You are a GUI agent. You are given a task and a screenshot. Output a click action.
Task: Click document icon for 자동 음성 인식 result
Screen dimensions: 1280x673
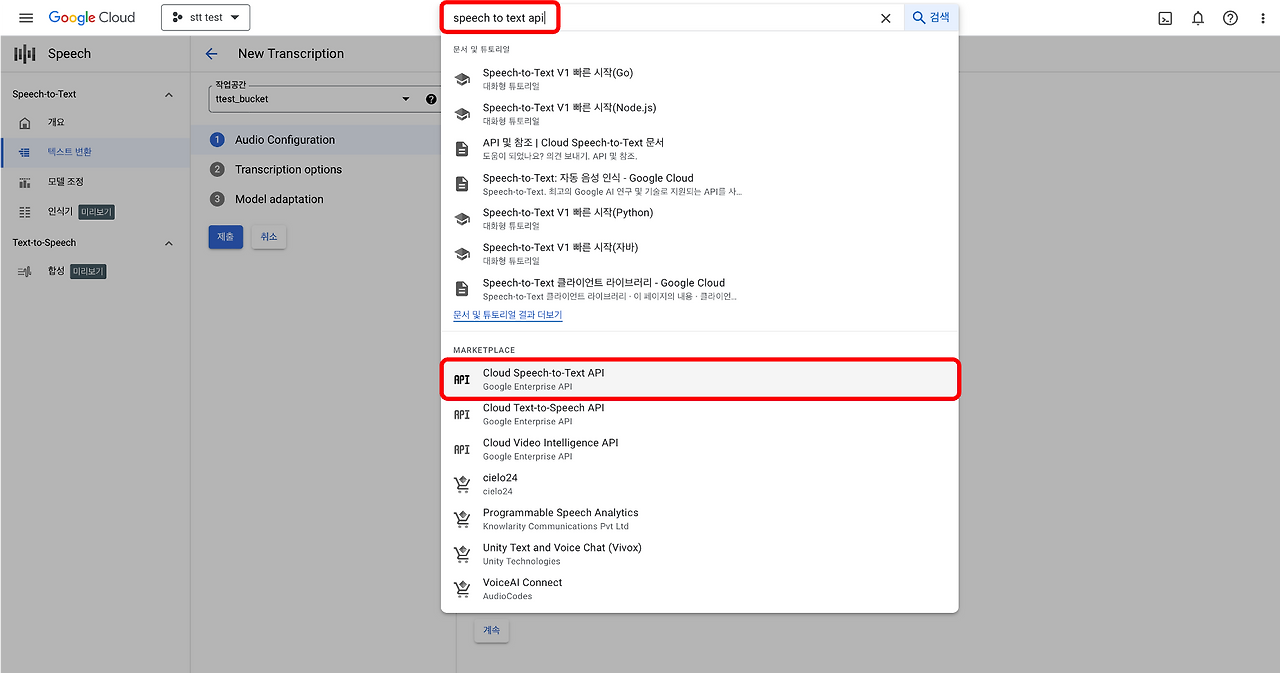[462, 184]
